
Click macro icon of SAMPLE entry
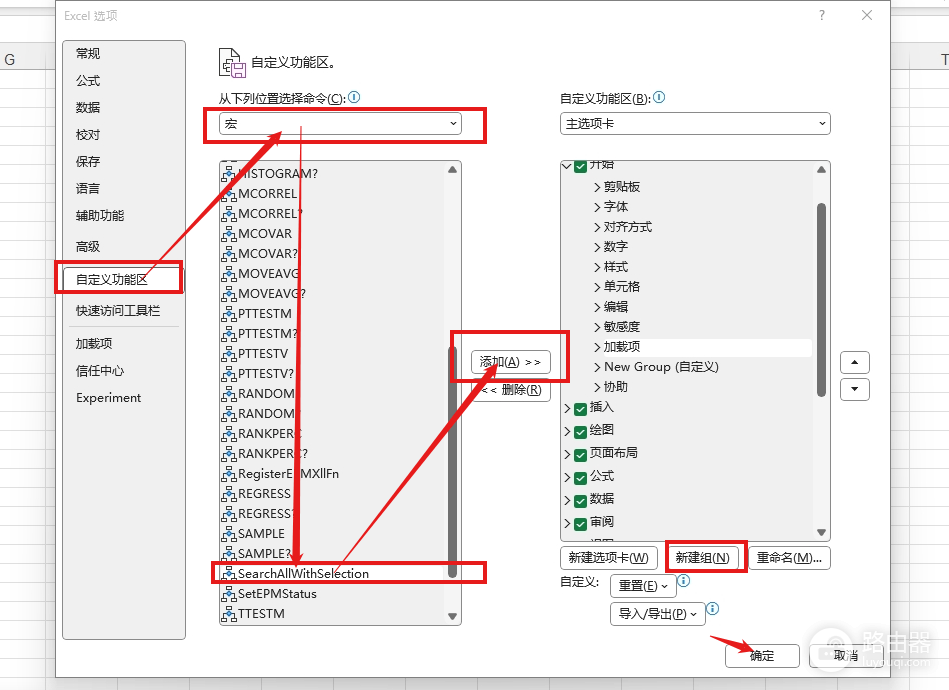(229, 533)
